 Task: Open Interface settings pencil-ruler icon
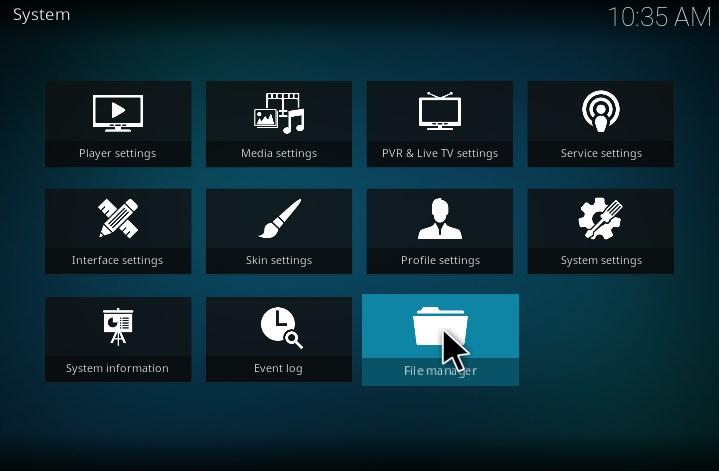pyautogui.click(x=118, y=218)
